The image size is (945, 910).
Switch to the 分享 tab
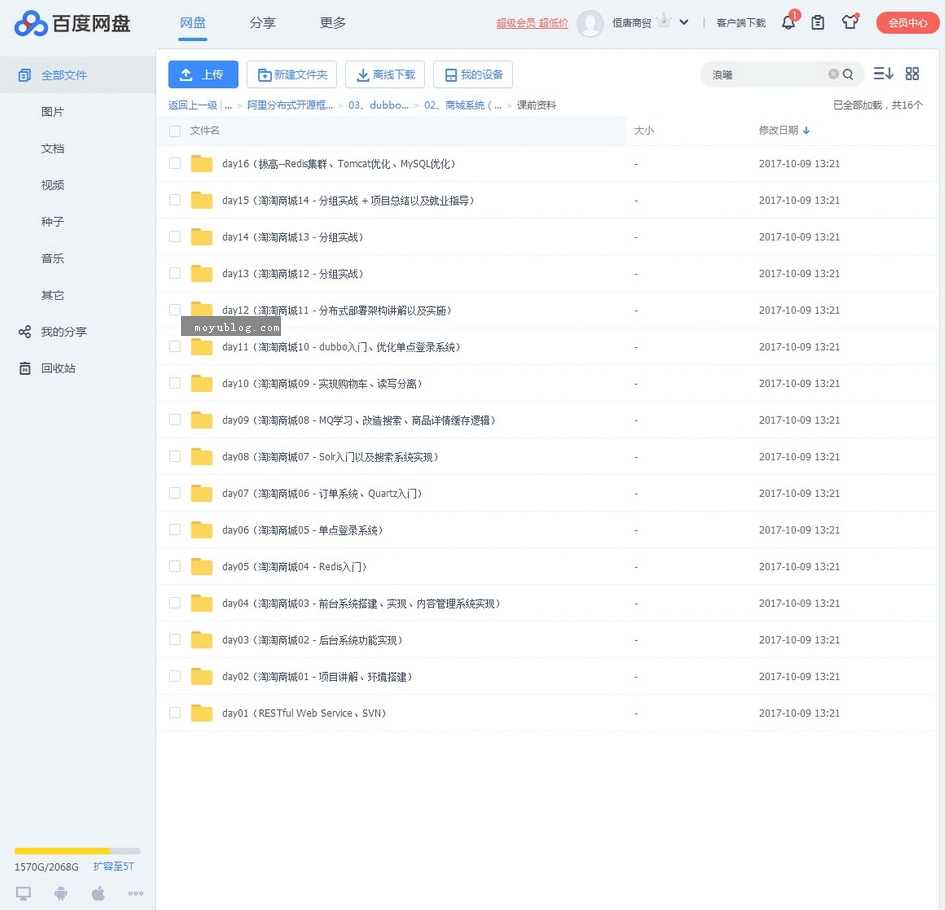pyautogui.click(x=263, y=22)
